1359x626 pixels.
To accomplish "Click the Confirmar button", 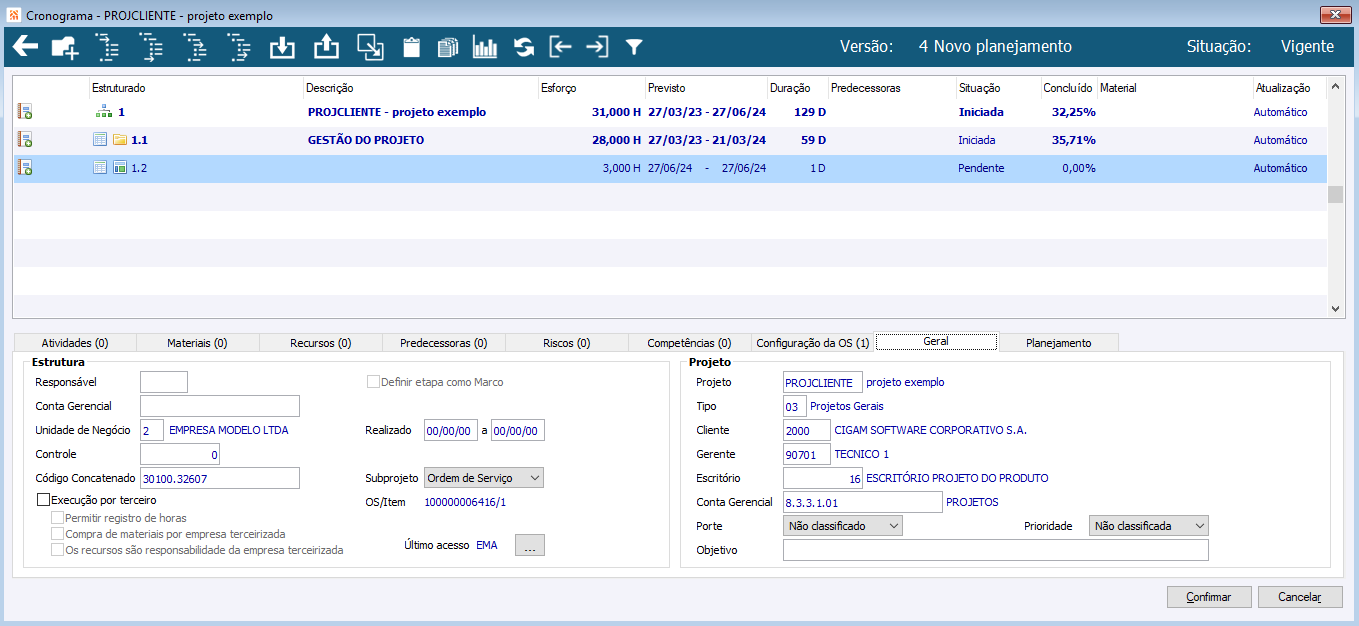I will (x=1209, y=597).
